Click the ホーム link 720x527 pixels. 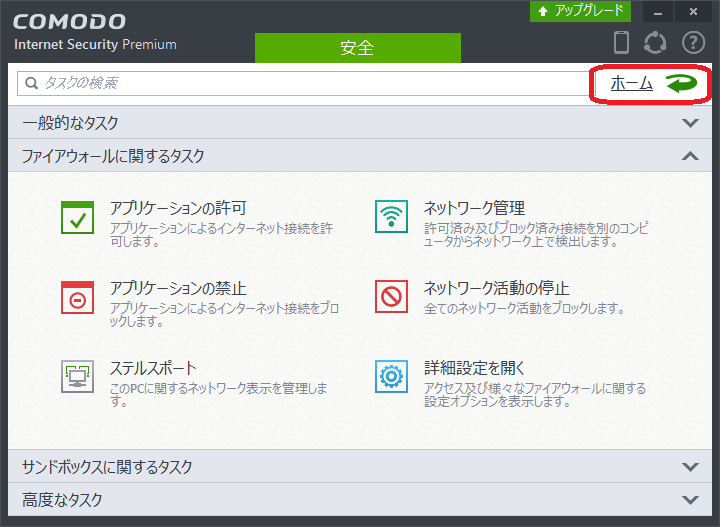coord(631,84)
